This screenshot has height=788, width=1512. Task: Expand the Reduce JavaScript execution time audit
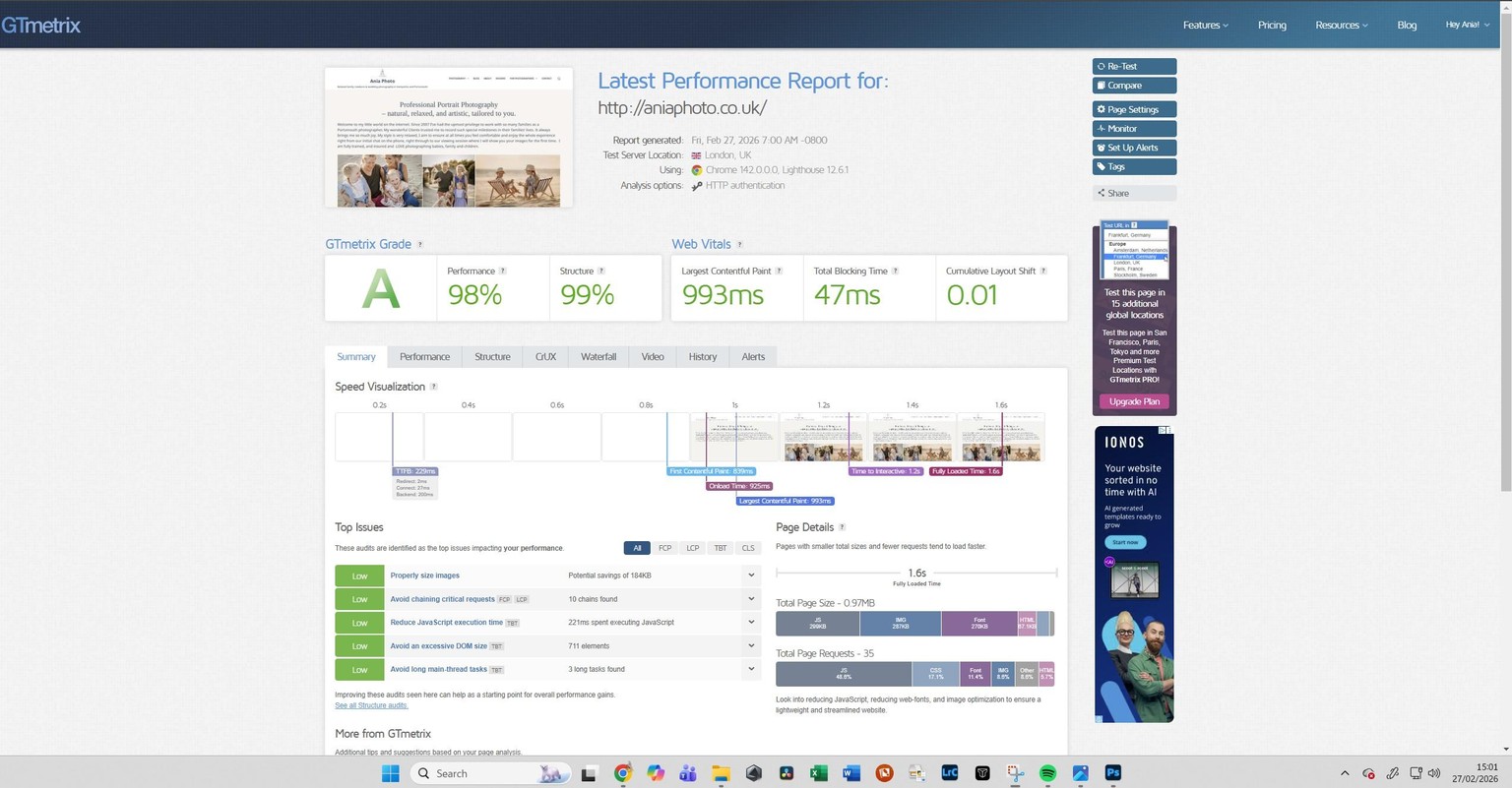[x=751, y=623]
